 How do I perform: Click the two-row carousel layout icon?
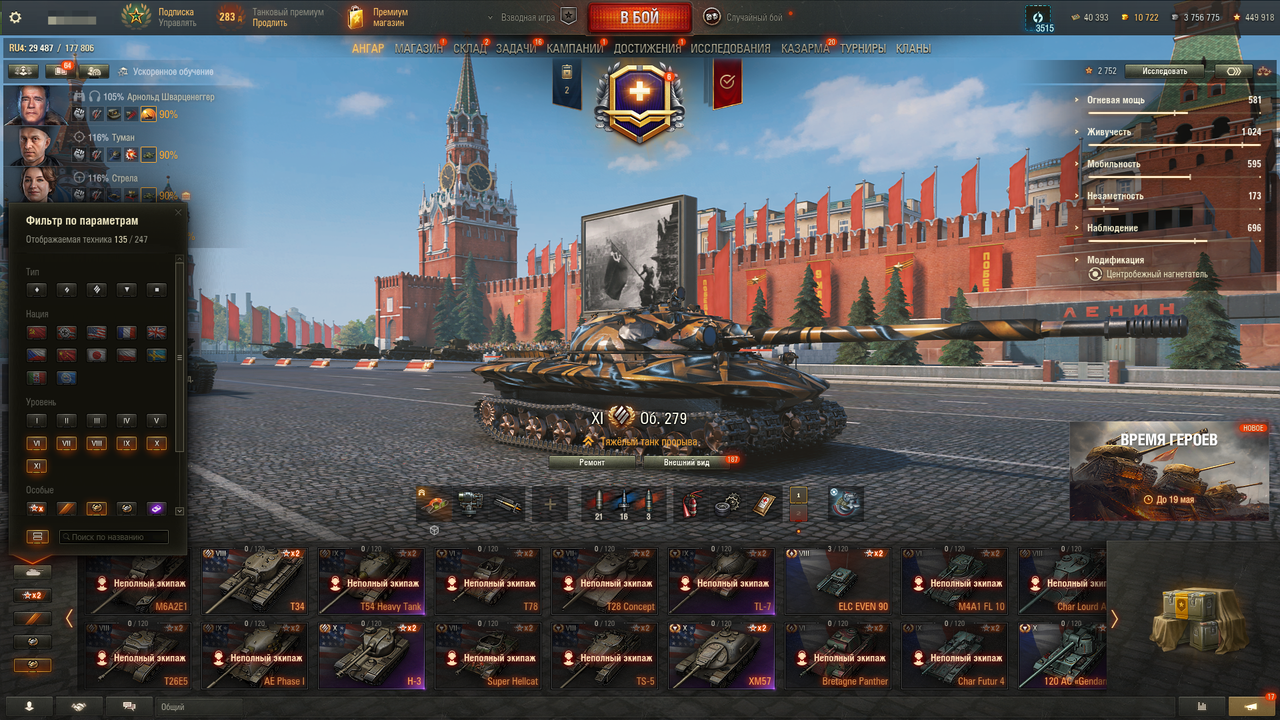[x=37, y=537]
